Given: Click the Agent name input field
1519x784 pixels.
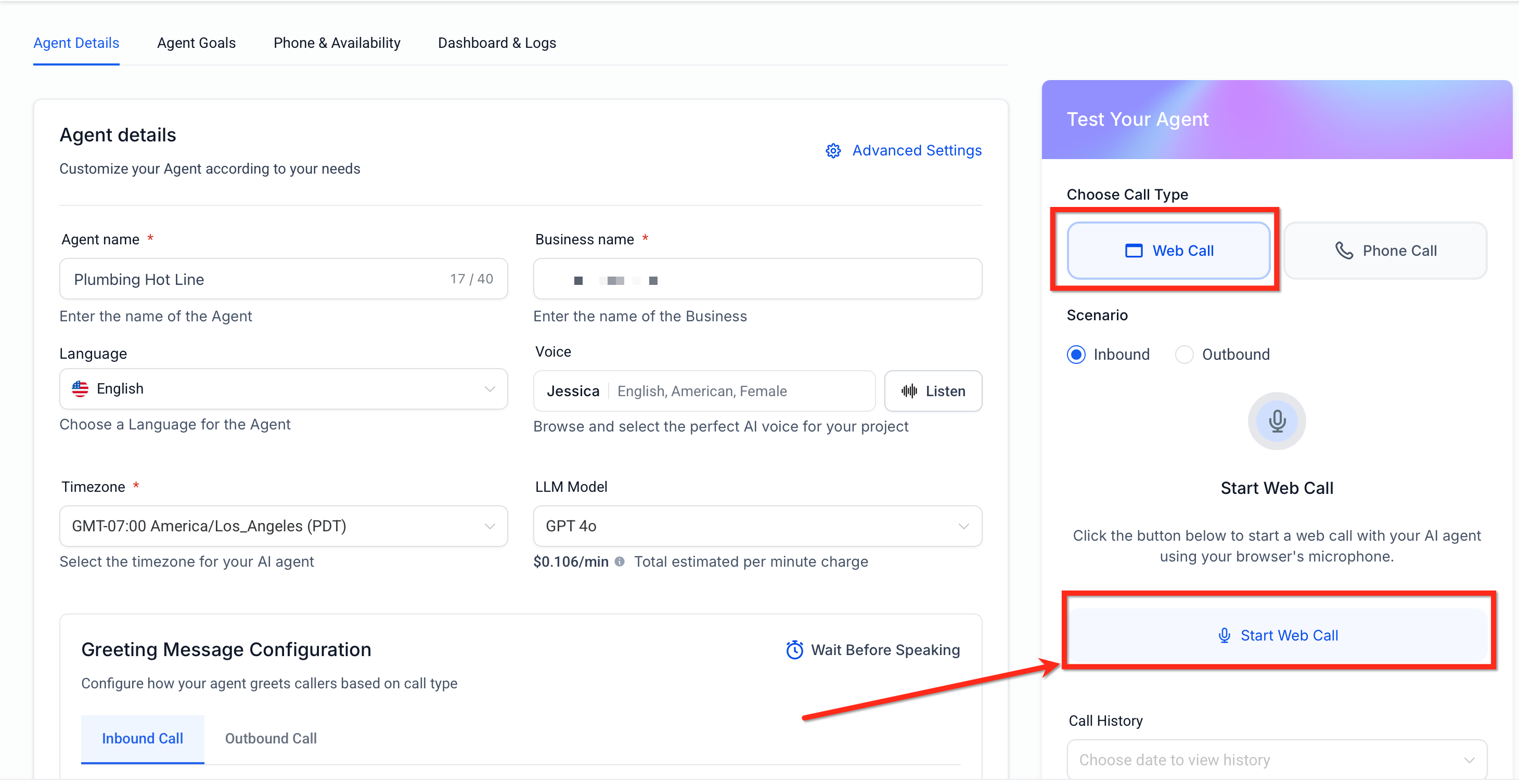Looking at the screenshot, I should click(x=260, y=279).
